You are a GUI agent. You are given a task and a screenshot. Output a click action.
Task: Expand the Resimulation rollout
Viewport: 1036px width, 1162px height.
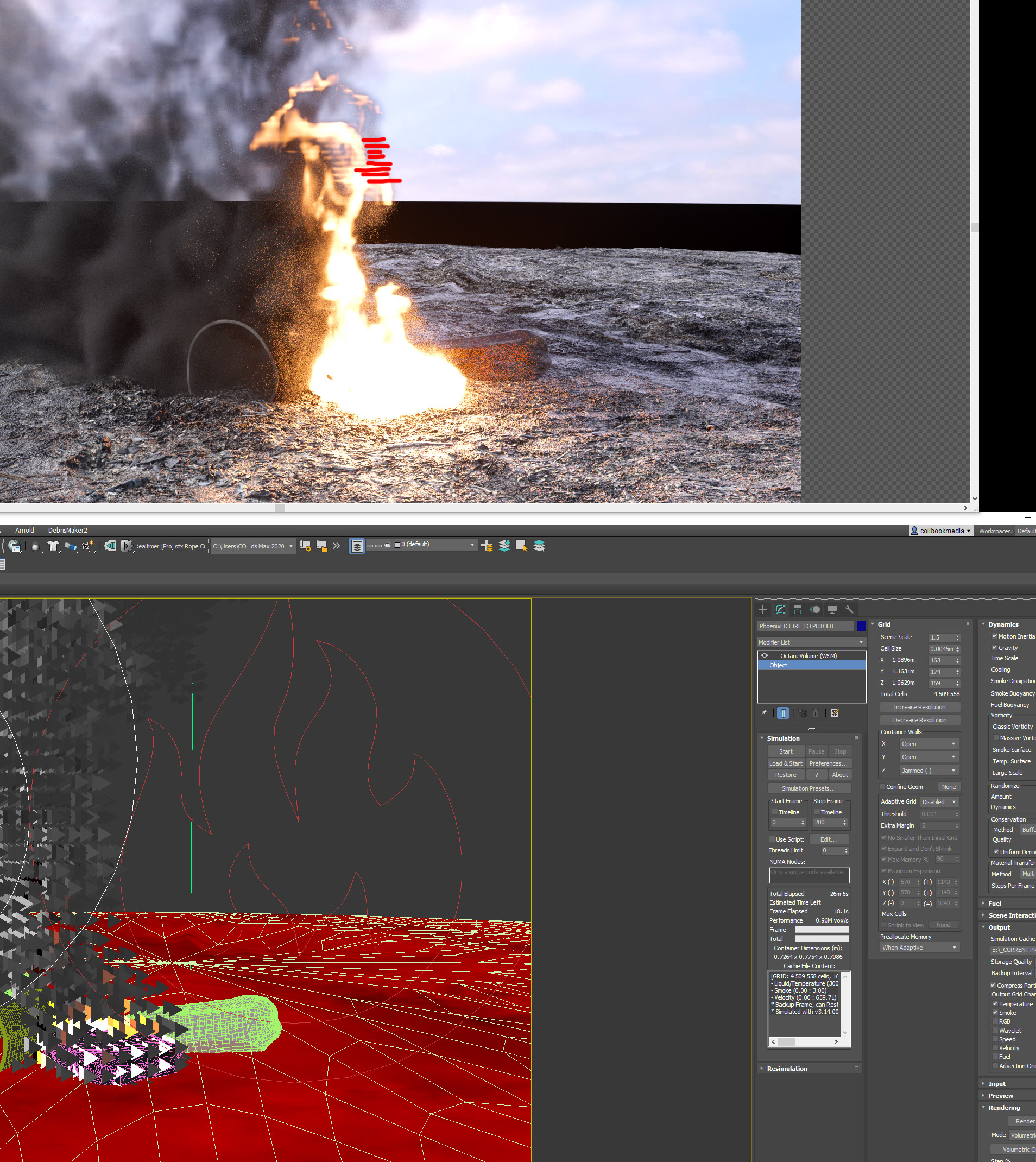787,1069
